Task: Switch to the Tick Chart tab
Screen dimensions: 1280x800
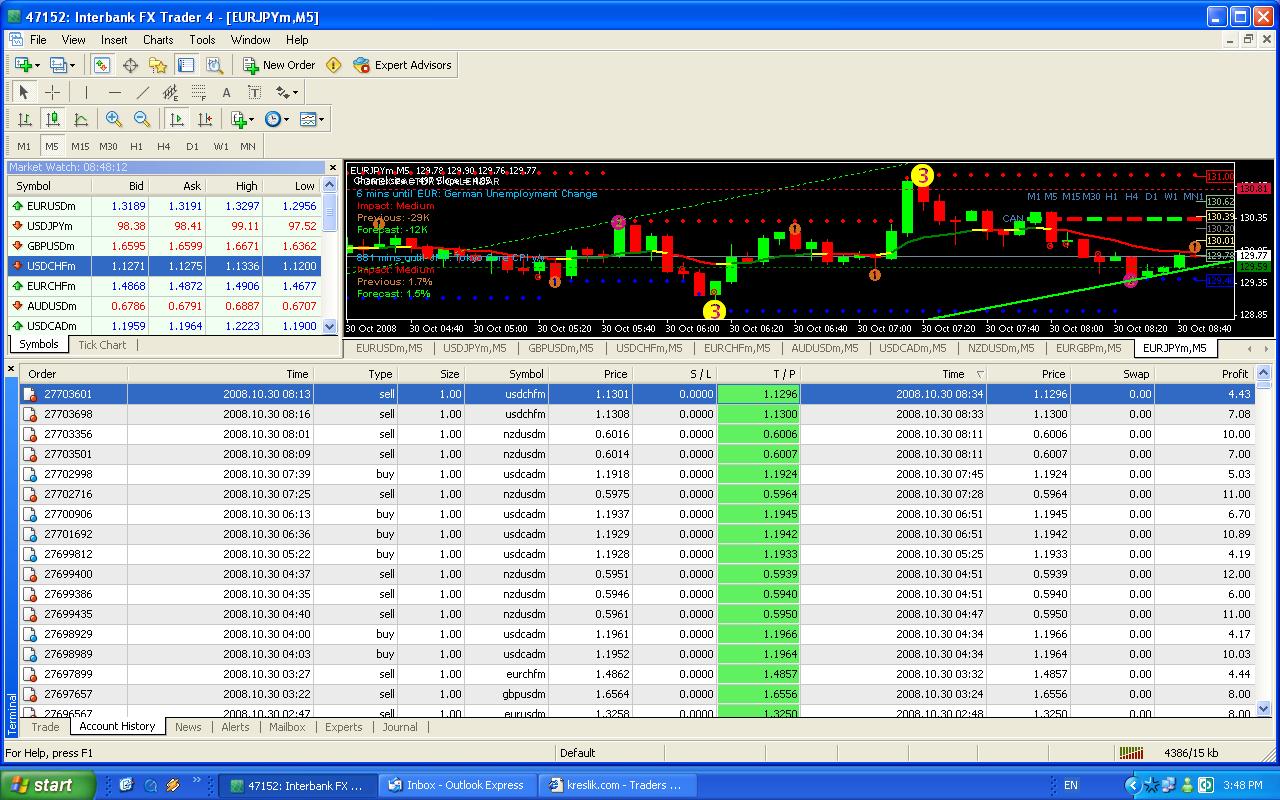Action: pos(102,345)
